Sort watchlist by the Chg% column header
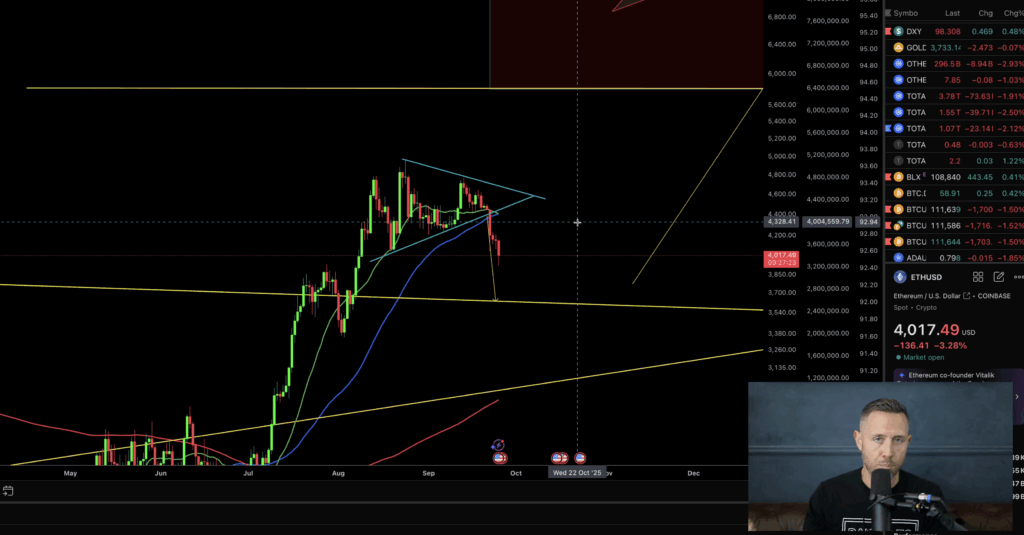Image resolution: width=1024 pixels, height=535 pixels. pos(1014,13)
